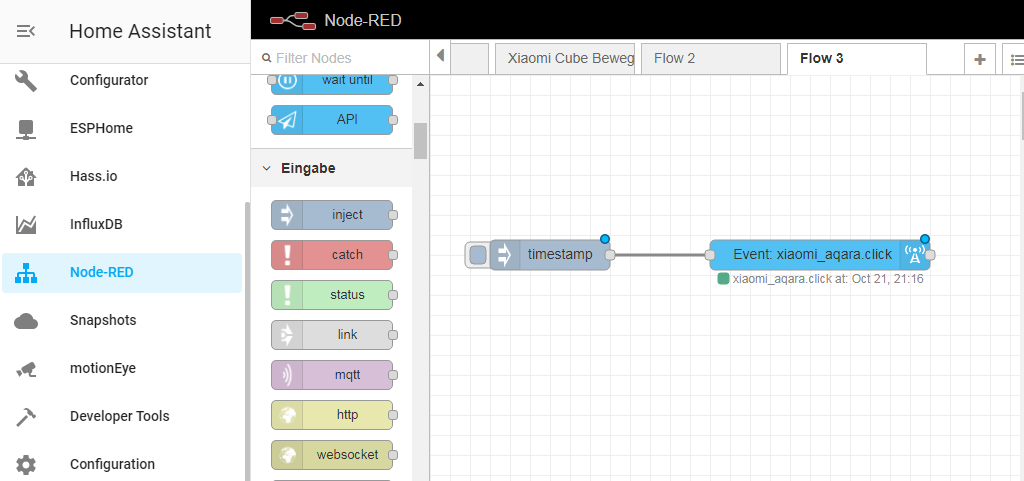
Task: Open InfluxDB from the sidebar
Action: [x=122, y=225]
